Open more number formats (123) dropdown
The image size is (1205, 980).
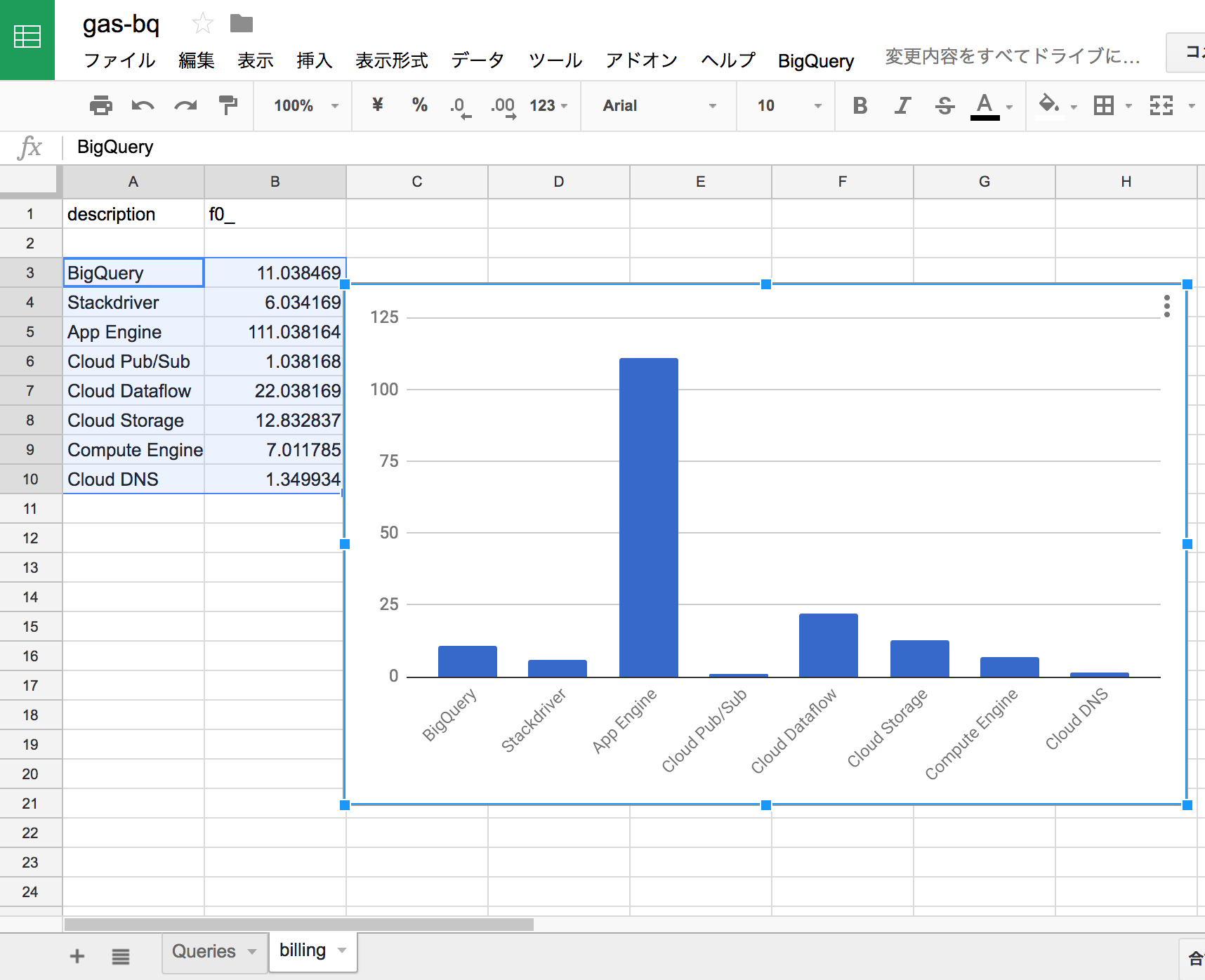548,105
